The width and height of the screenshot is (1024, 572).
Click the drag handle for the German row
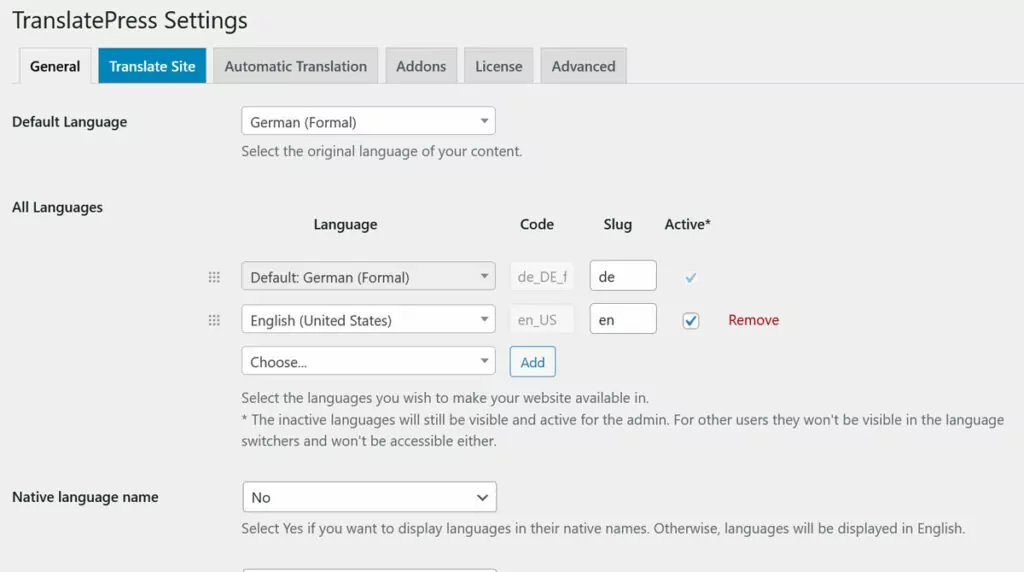tap(214, 277)
